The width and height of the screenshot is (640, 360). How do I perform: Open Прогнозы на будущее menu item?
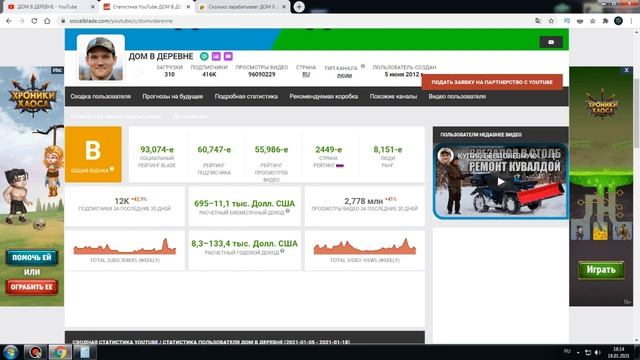173,97
